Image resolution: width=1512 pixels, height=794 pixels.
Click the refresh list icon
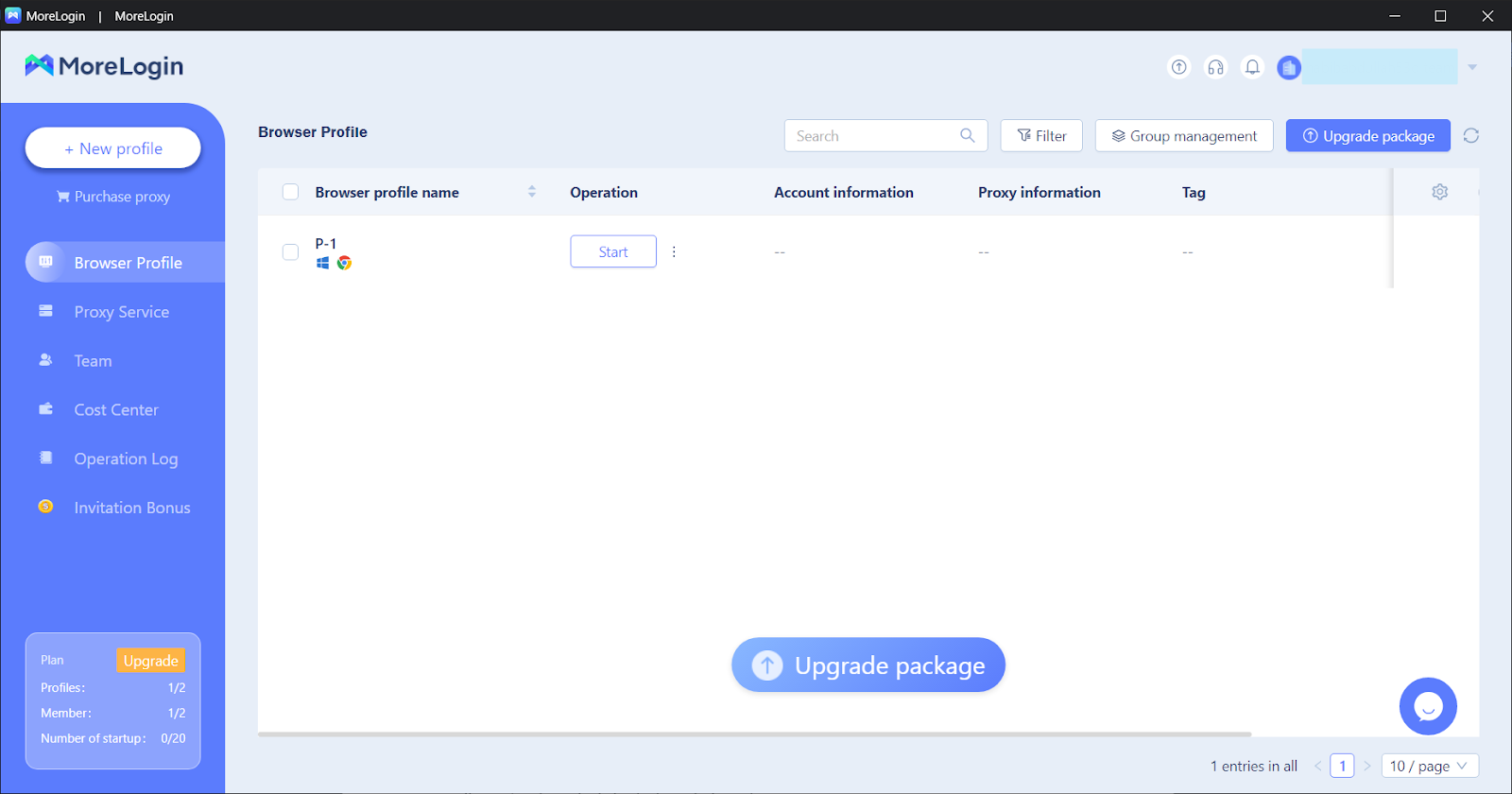coord(1470,135)
